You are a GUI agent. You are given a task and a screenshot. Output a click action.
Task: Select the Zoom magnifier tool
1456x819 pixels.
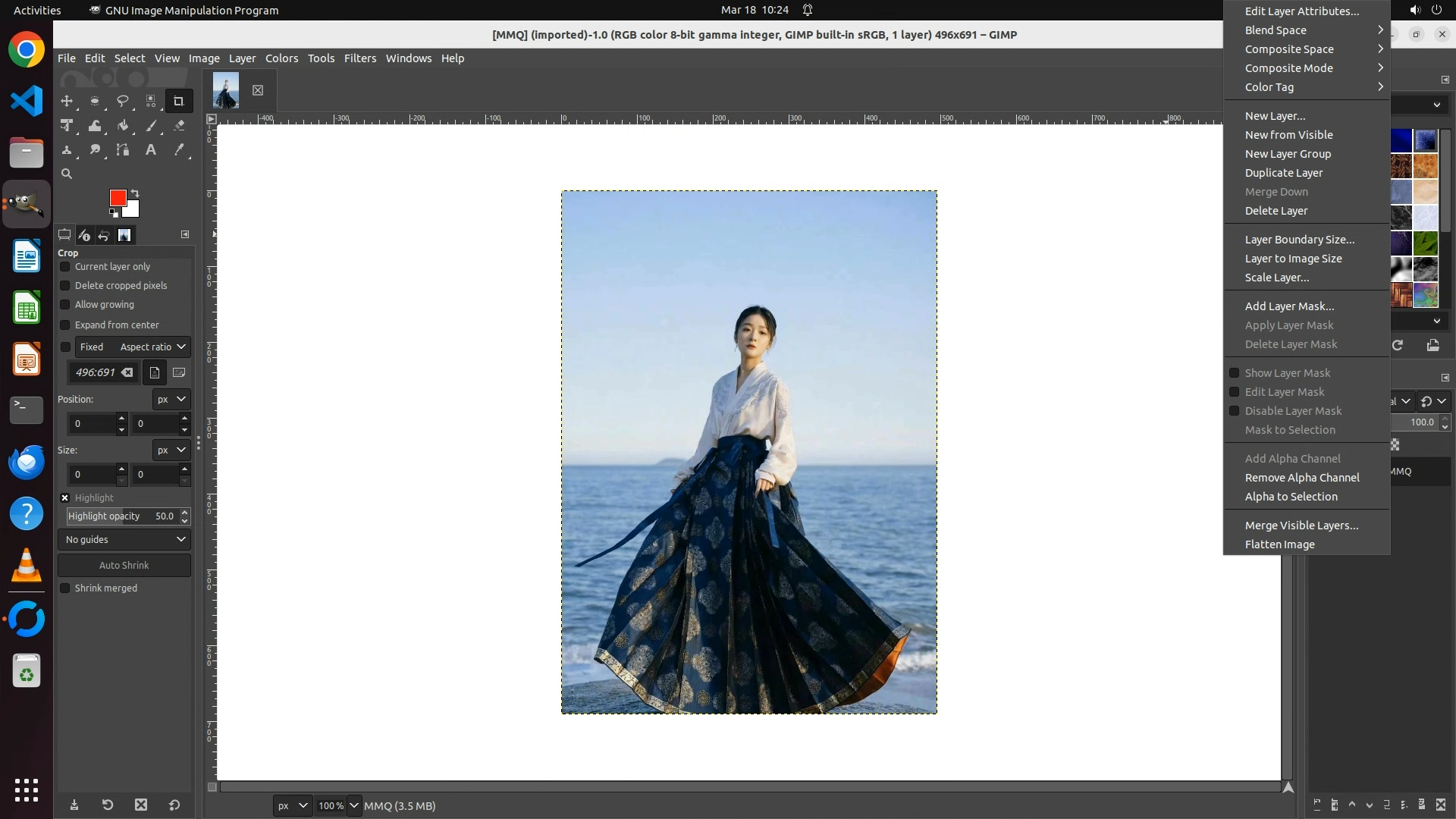pos(67,174)
